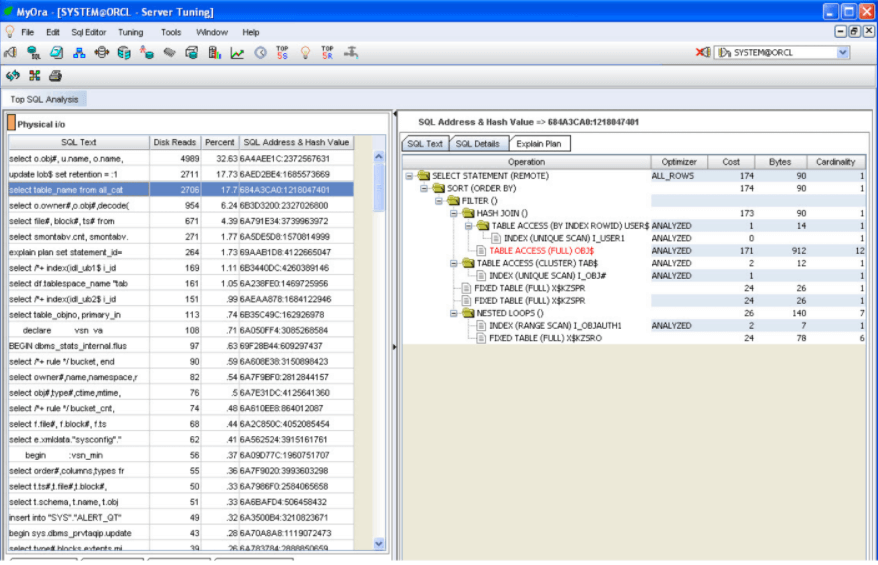Open the Tuning menu
Image resolution: width=878 pixels, height=565 pixels.
tap(130, 32)
